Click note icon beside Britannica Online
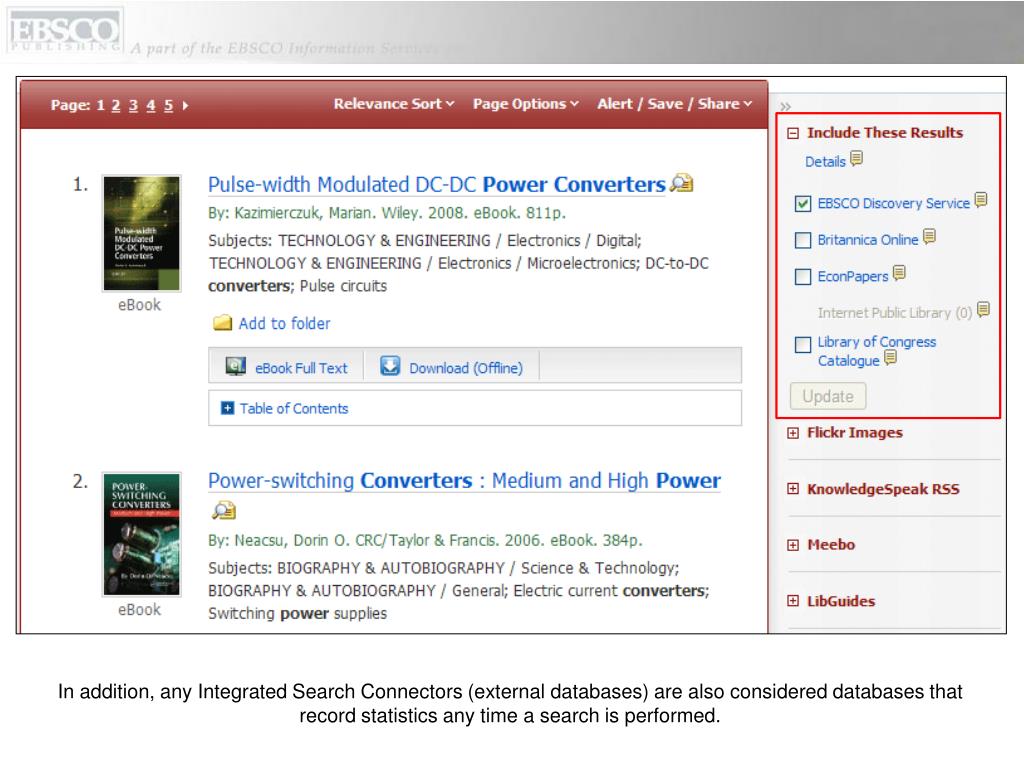Screen dimensions: 1024x768 point(929,236)
